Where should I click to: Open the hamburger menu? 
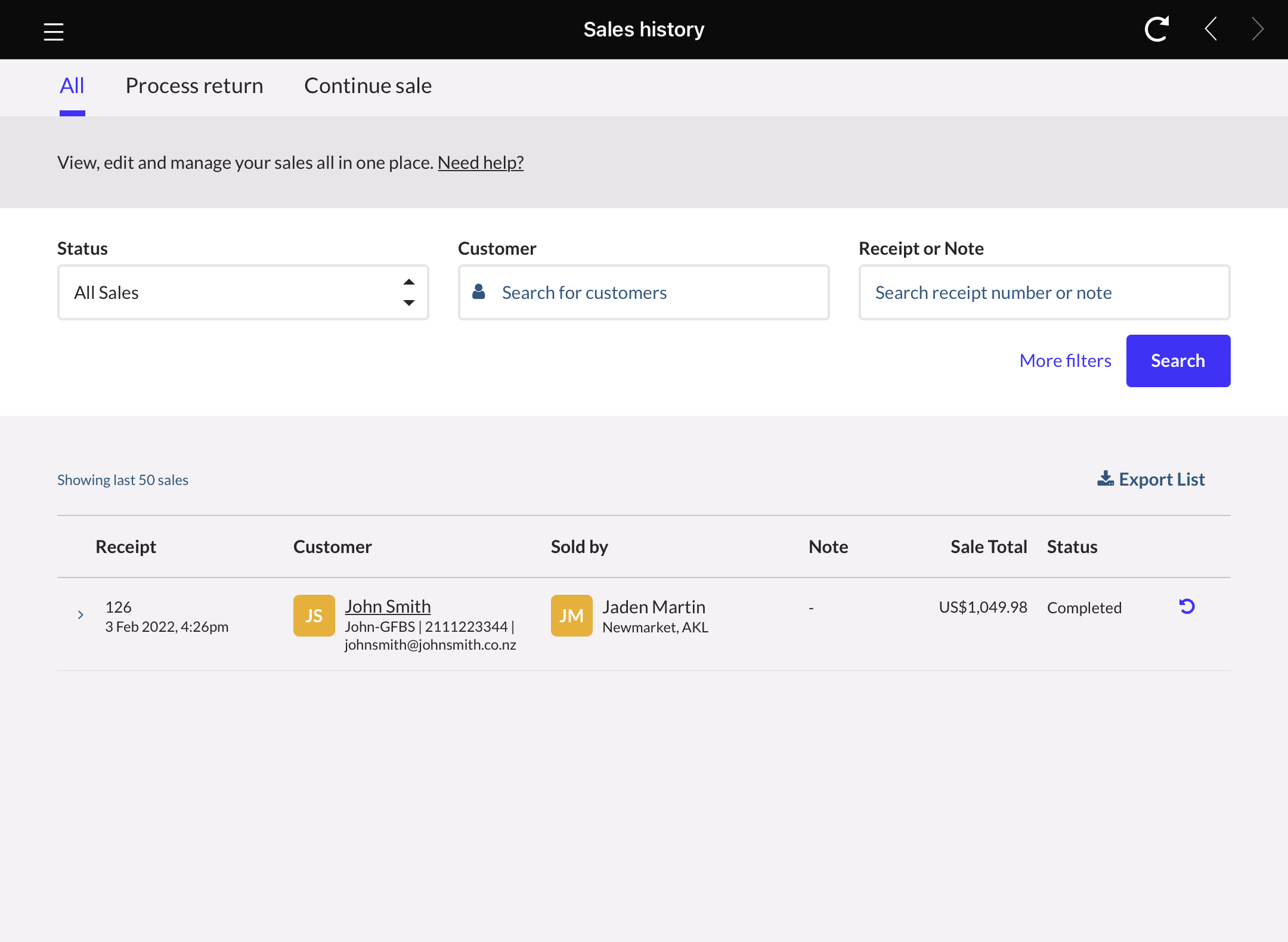tap(54, 31)
